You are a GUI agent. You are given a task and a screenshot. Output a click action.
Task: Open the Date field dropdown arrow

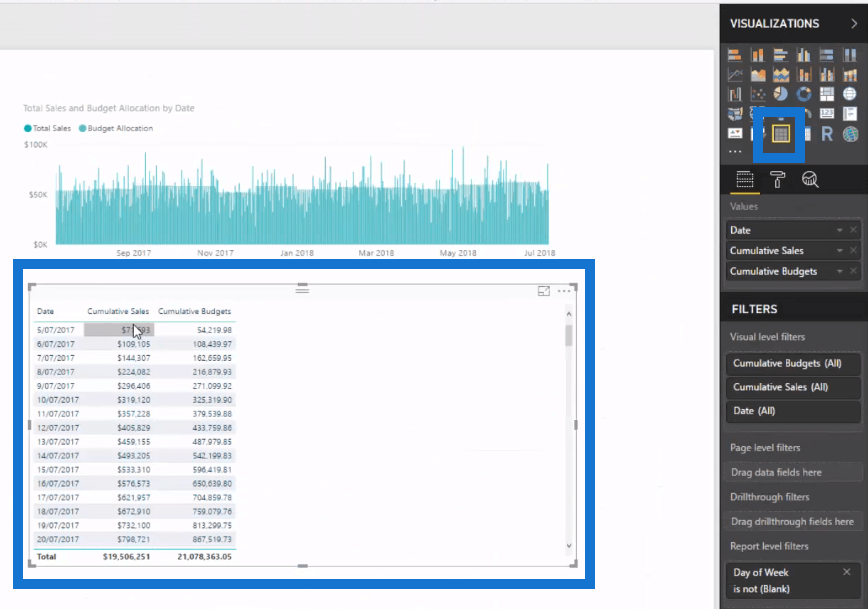coord(840,230)
